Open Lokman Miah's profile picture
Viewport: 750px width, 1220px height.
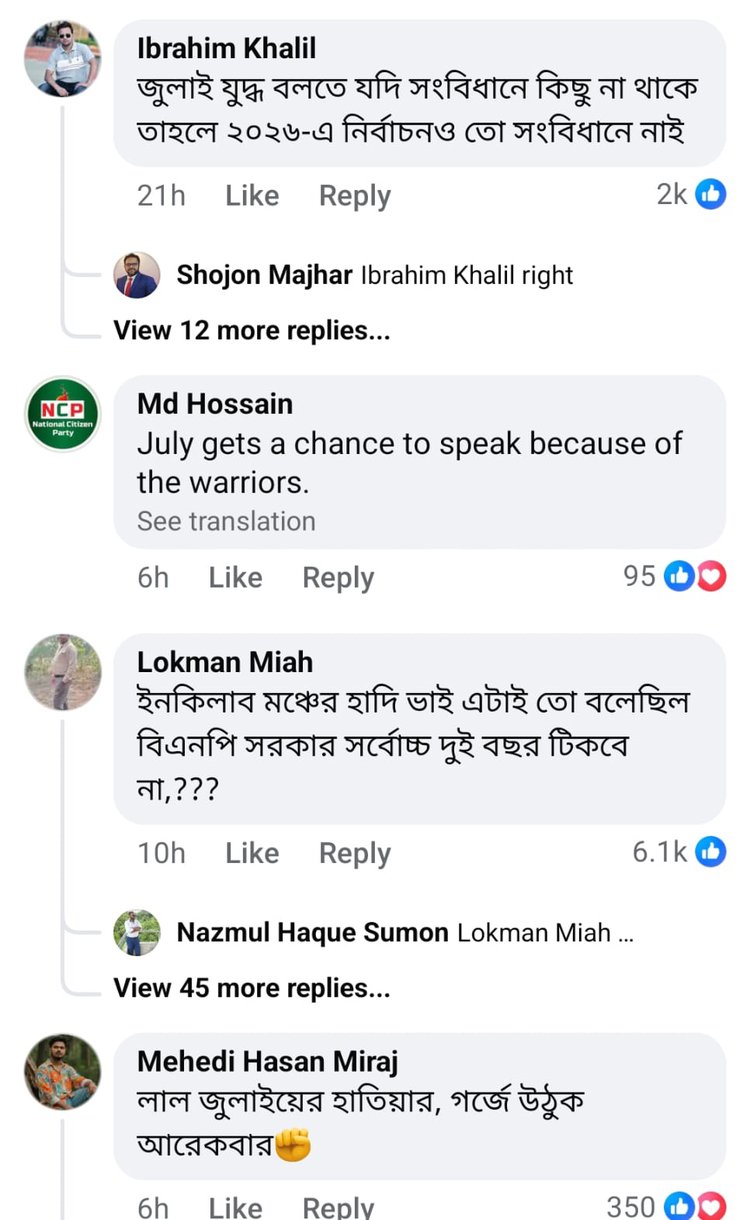[x=62, y=672]
